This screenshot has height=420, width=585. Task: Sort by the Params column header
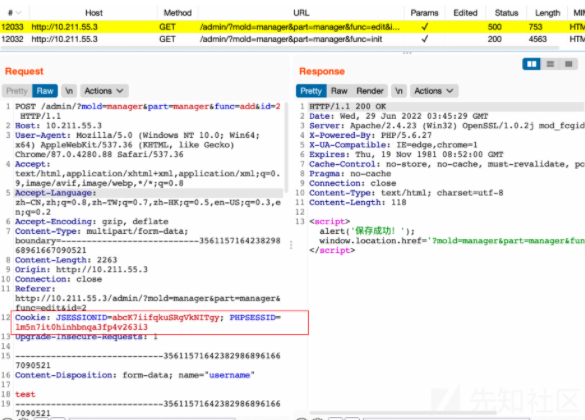point(424,13)
